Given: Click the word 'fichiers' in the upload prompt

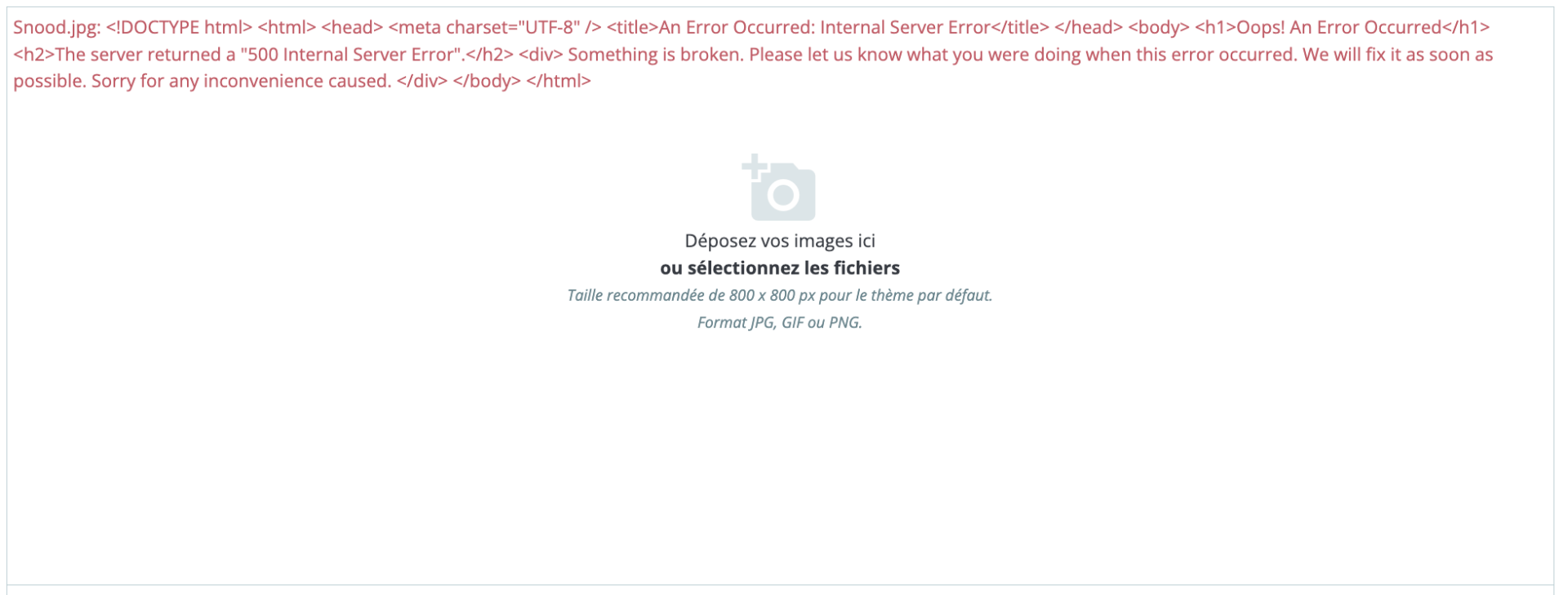Looking at the screenshot, I should pos(866,268).
